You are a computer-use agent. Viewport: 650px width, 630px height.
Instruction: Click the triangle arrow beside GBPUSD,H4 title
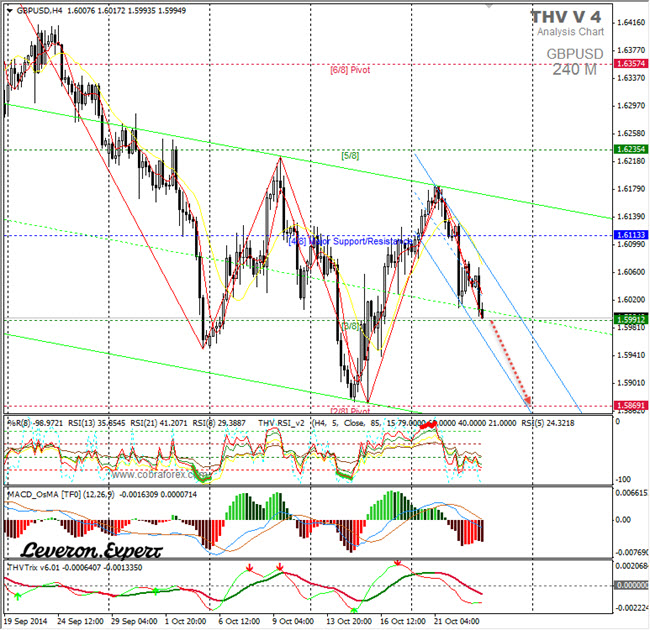point(10,11)
